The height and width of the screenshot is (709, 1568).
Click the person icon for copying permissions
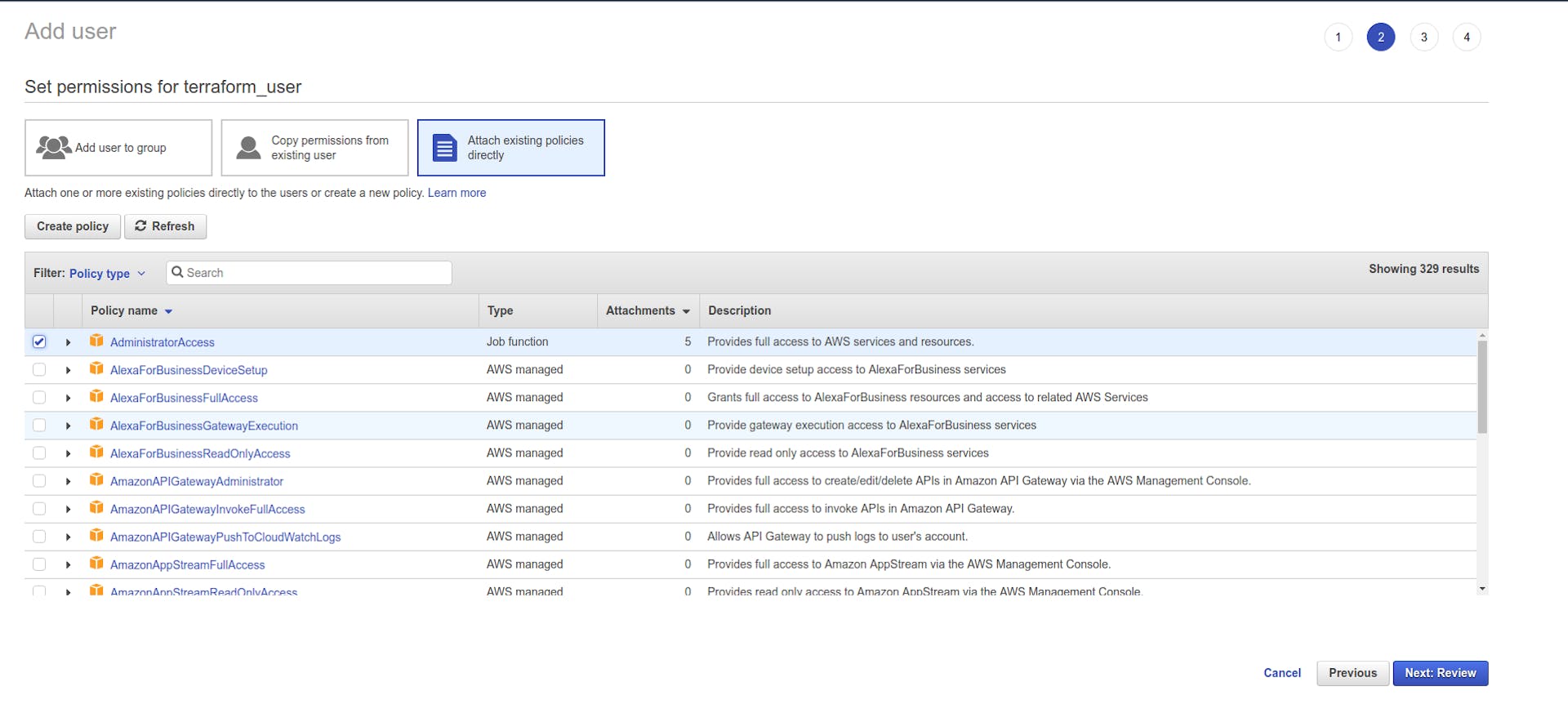[248, 148]
